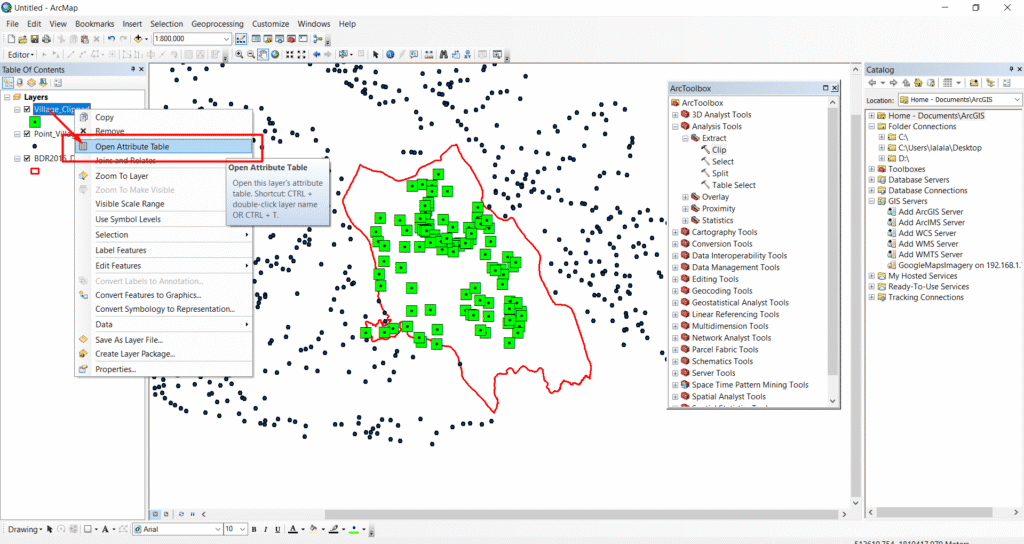Save the map with the floppy icon
The height and width of the screenshot is (544, 1024).
coord(35,39)
